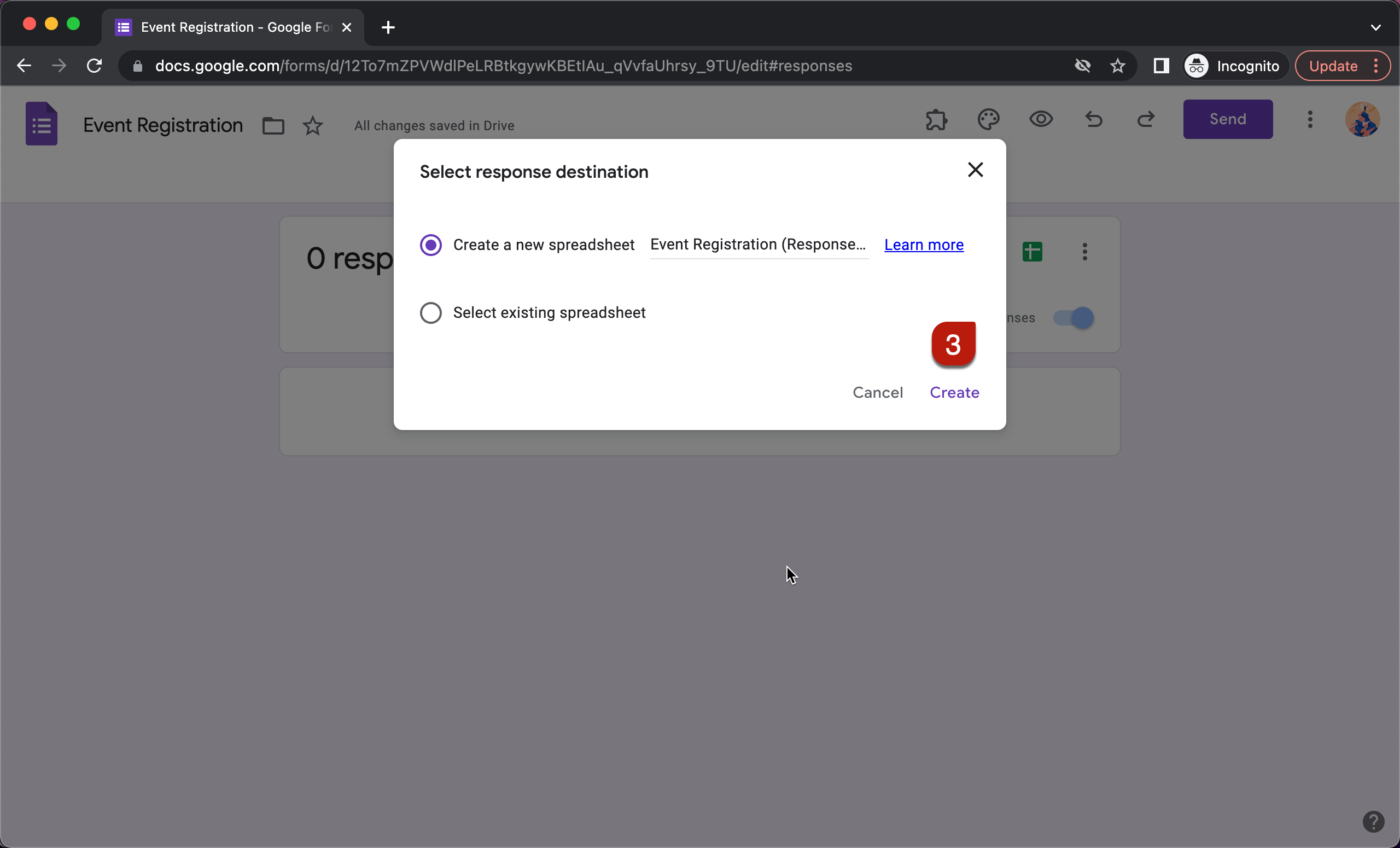Preview the form with the eye icon
Image resolution: width=1400 pixels, height=848 pixels.
(1040, 119)
